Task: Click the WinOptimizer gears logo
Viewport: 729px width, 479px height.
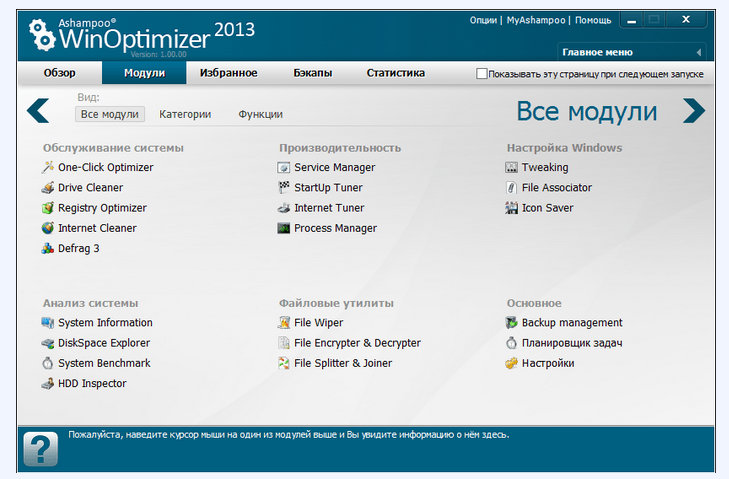Action: pos(41,34)
